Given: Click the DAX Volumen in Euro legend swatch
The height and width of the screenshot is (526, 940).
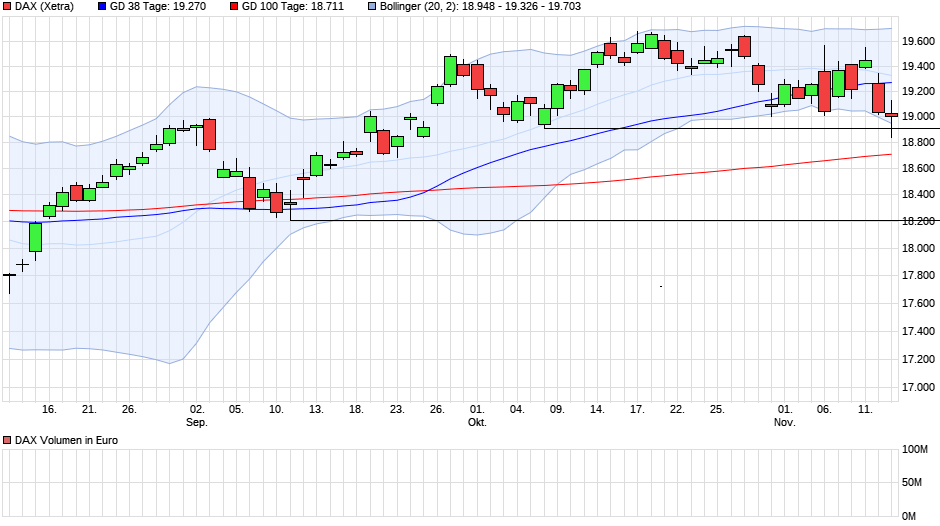Looking at the screenshot, I should click(x=7, y=440).
